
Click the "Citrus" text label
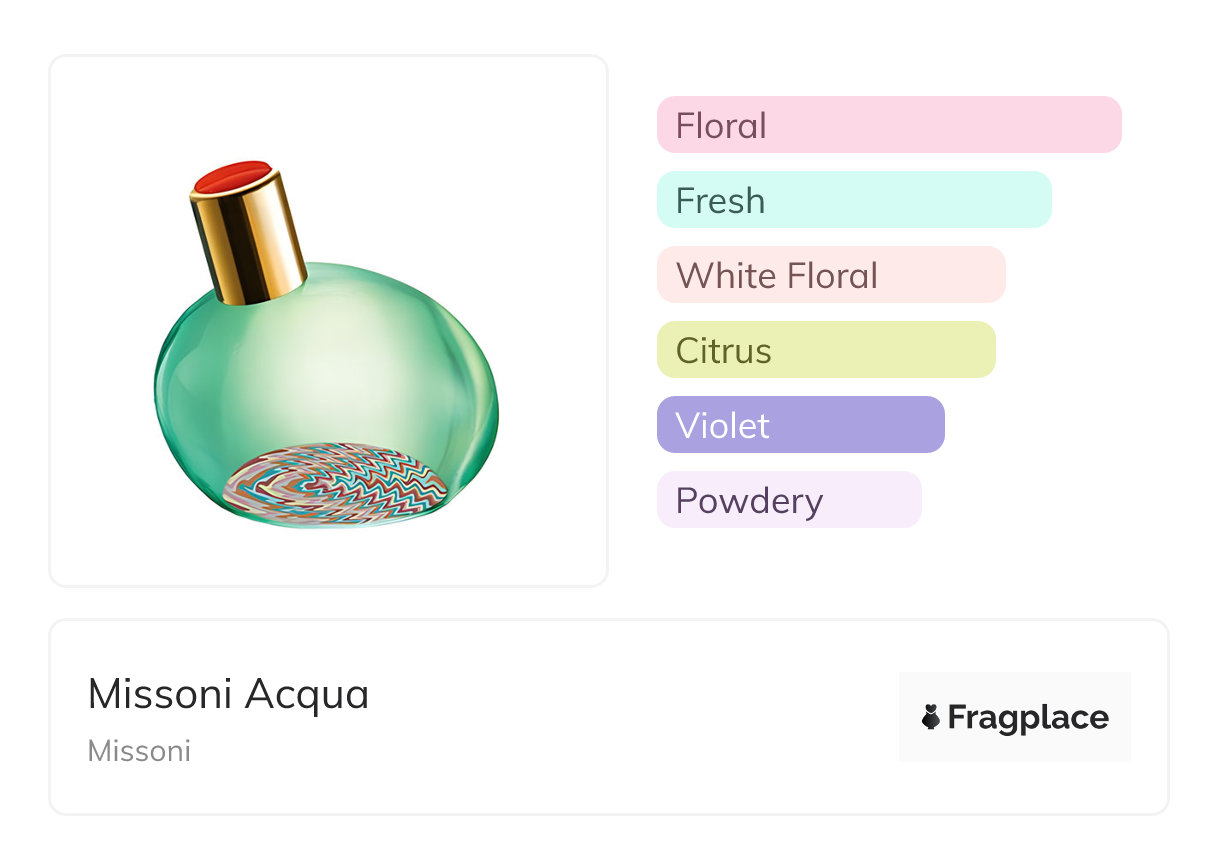(724, 351)
